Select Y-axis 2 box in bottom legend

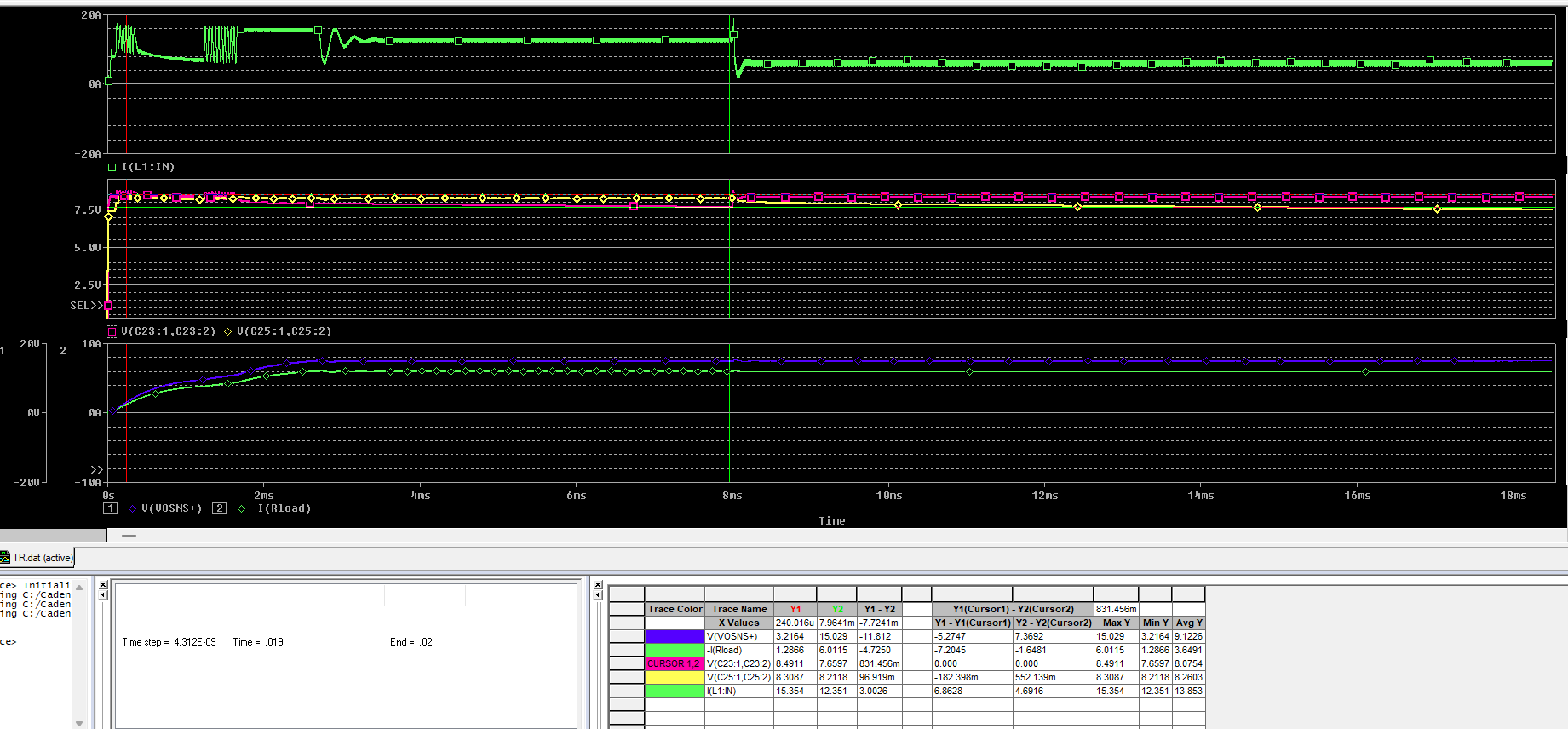point(219,508)
